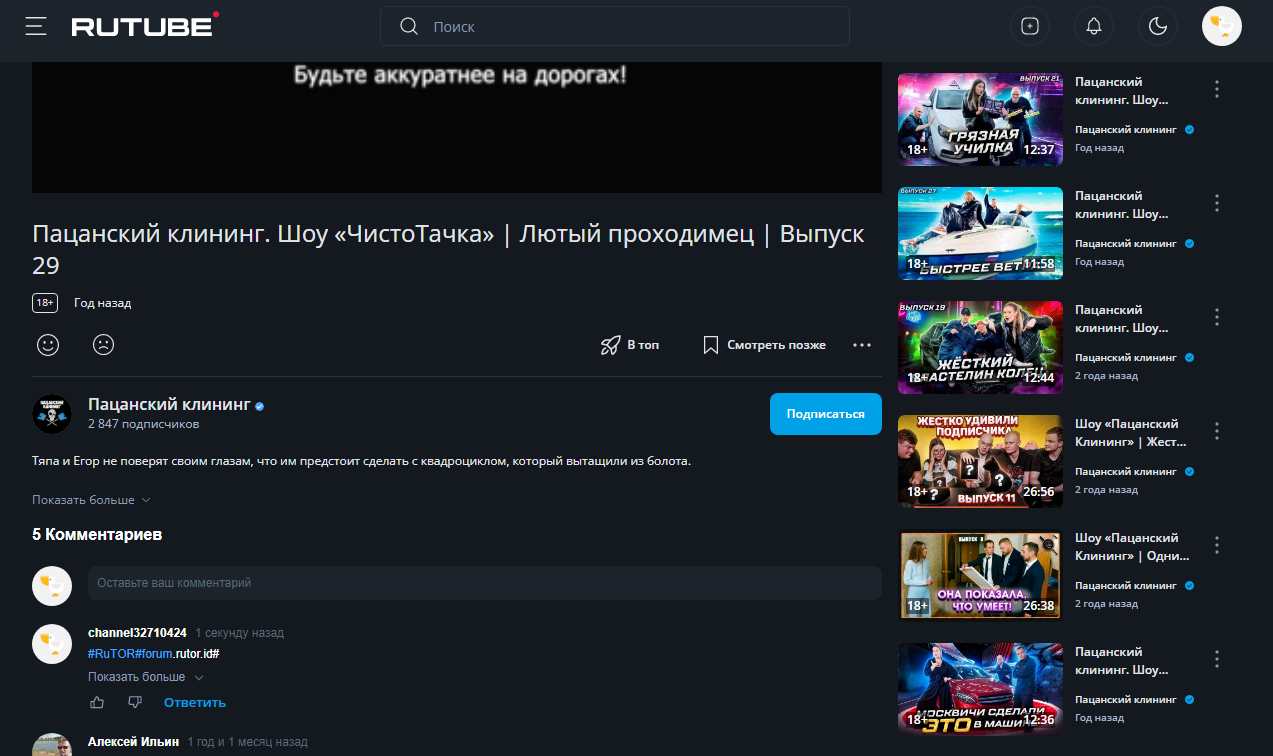The image size is (1273, 756).
Task: Expand description with Показать больше under description
Action: tap(91, 499)
